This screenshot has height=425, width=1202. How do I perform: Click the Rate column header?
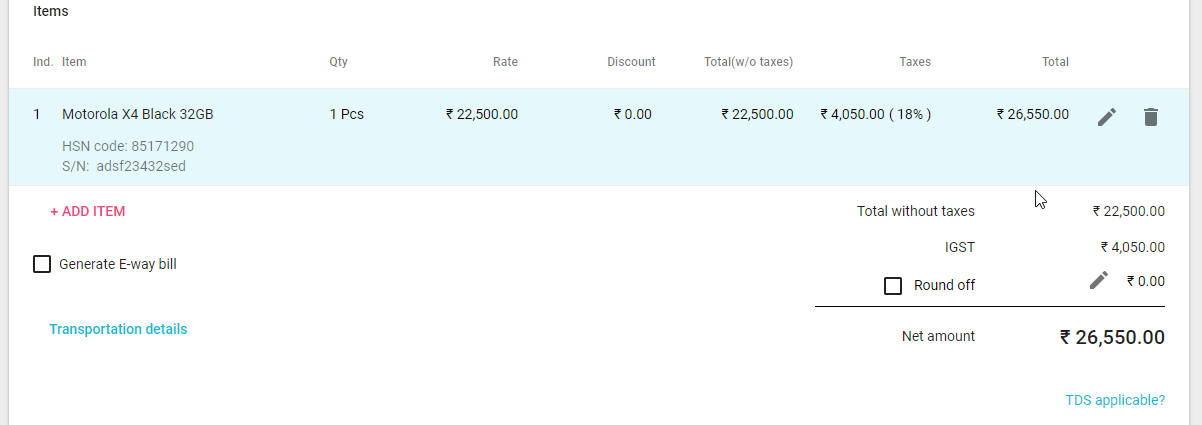click(x=505, y=62)
